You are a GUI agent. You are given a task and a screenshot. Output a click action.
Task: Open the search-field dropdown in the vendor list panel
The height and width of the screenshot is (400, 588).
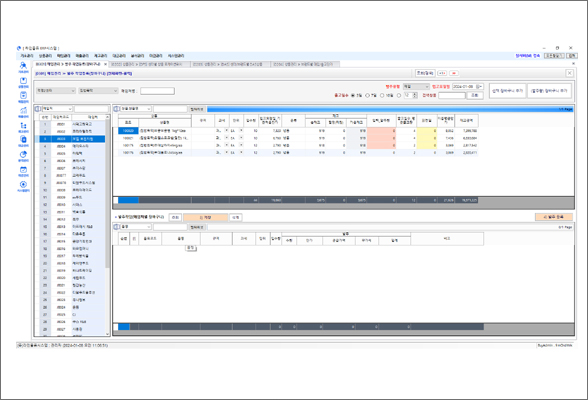tap(57, 109)
